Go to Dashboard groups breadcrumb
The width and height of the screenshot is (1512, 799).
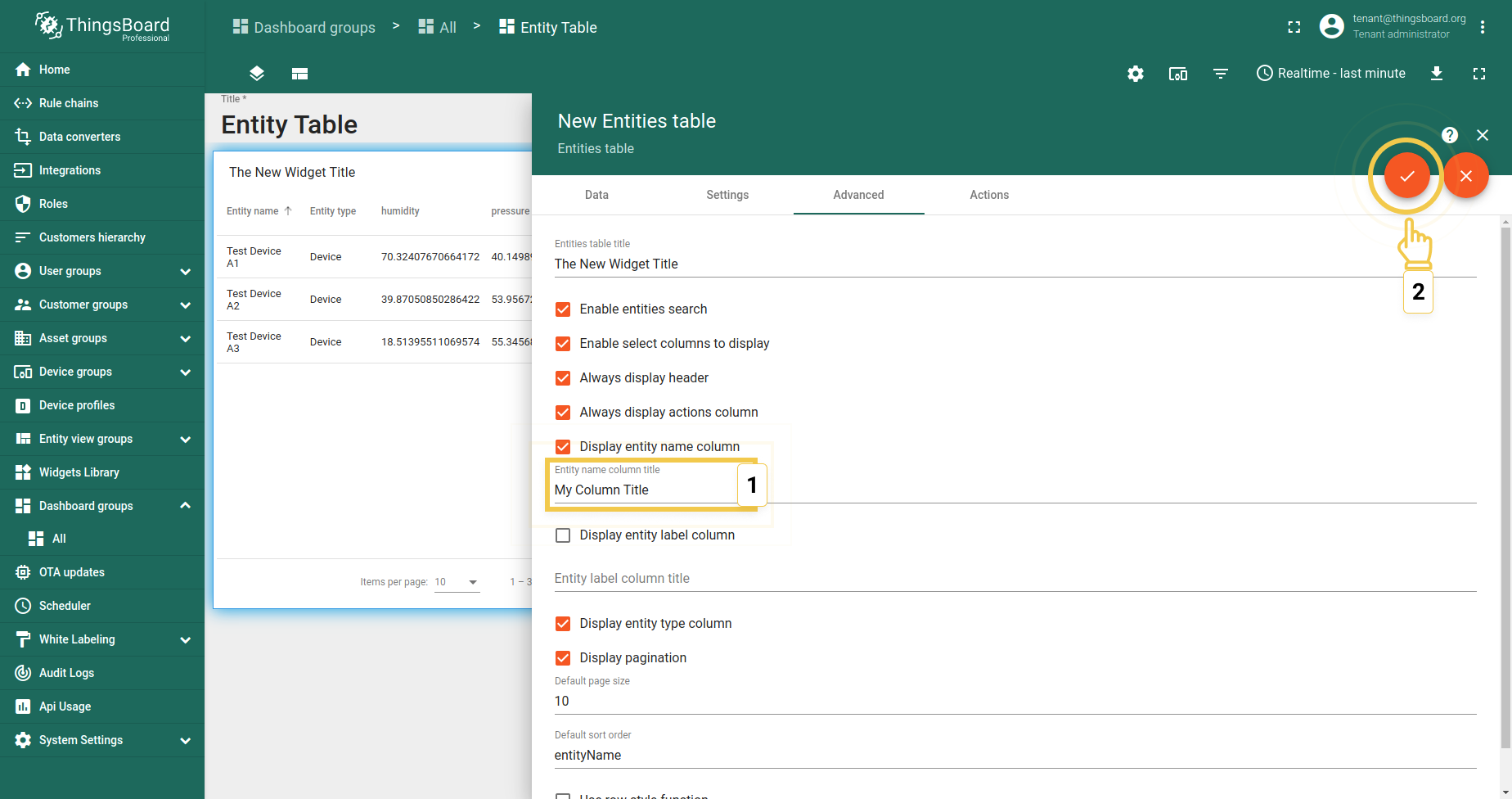[x=304, y=27]
